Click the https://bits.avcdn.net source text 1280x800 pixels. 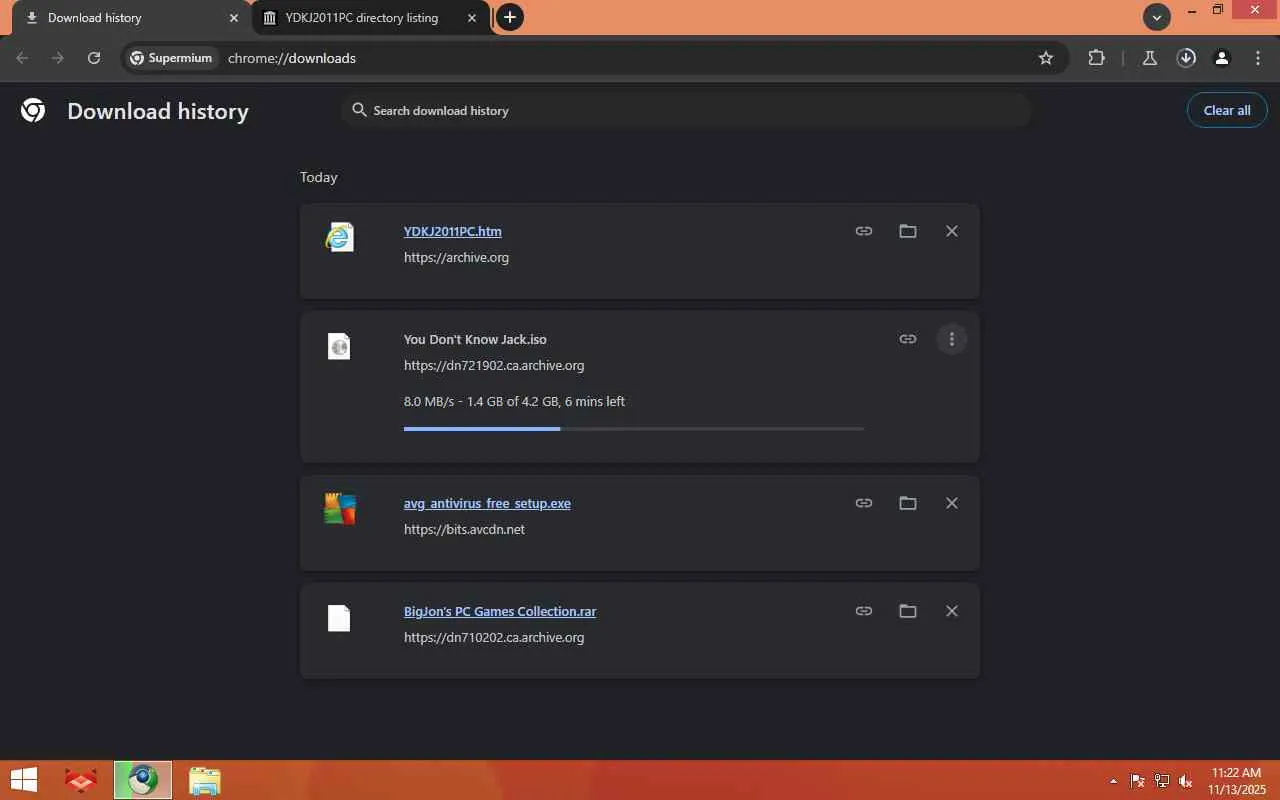click(x=464, y=529)
